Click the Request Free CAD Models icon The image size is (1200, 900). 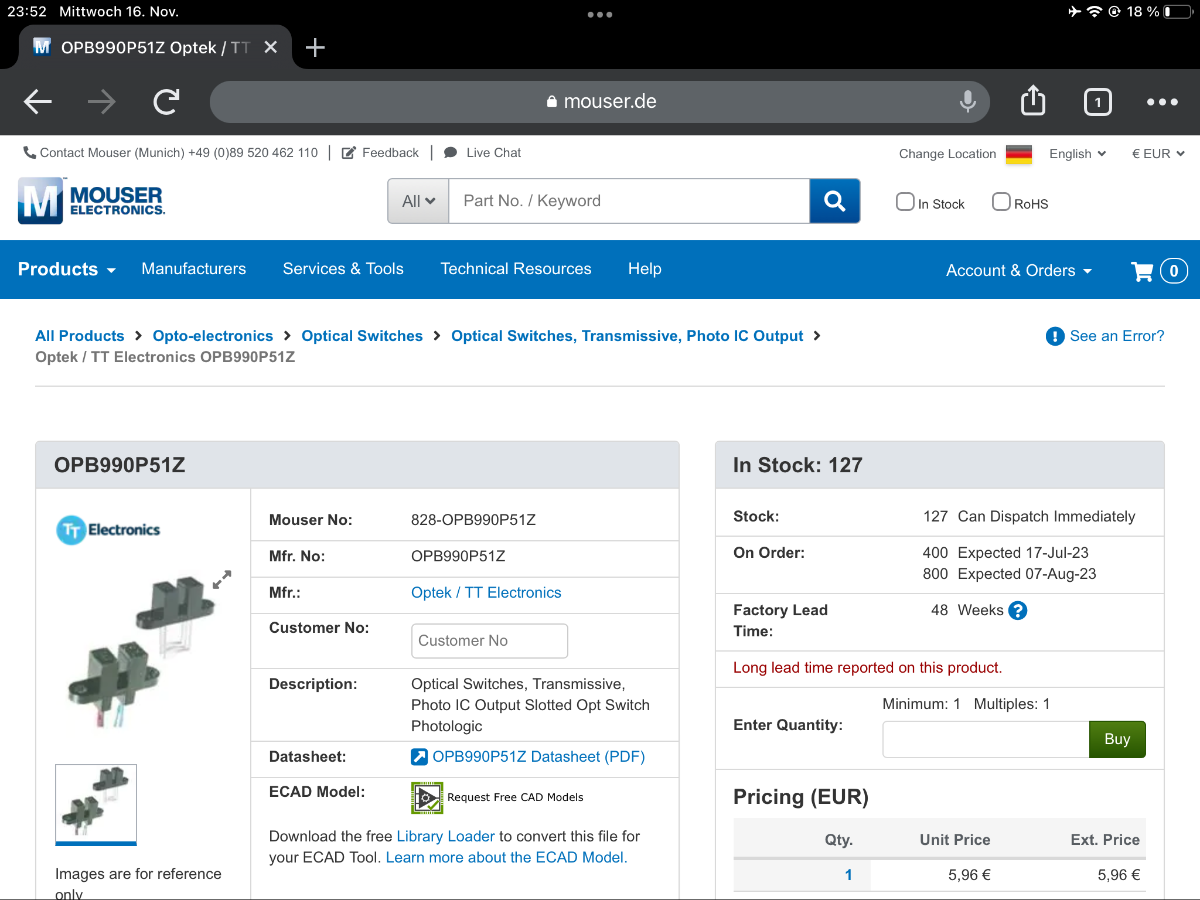427,797
